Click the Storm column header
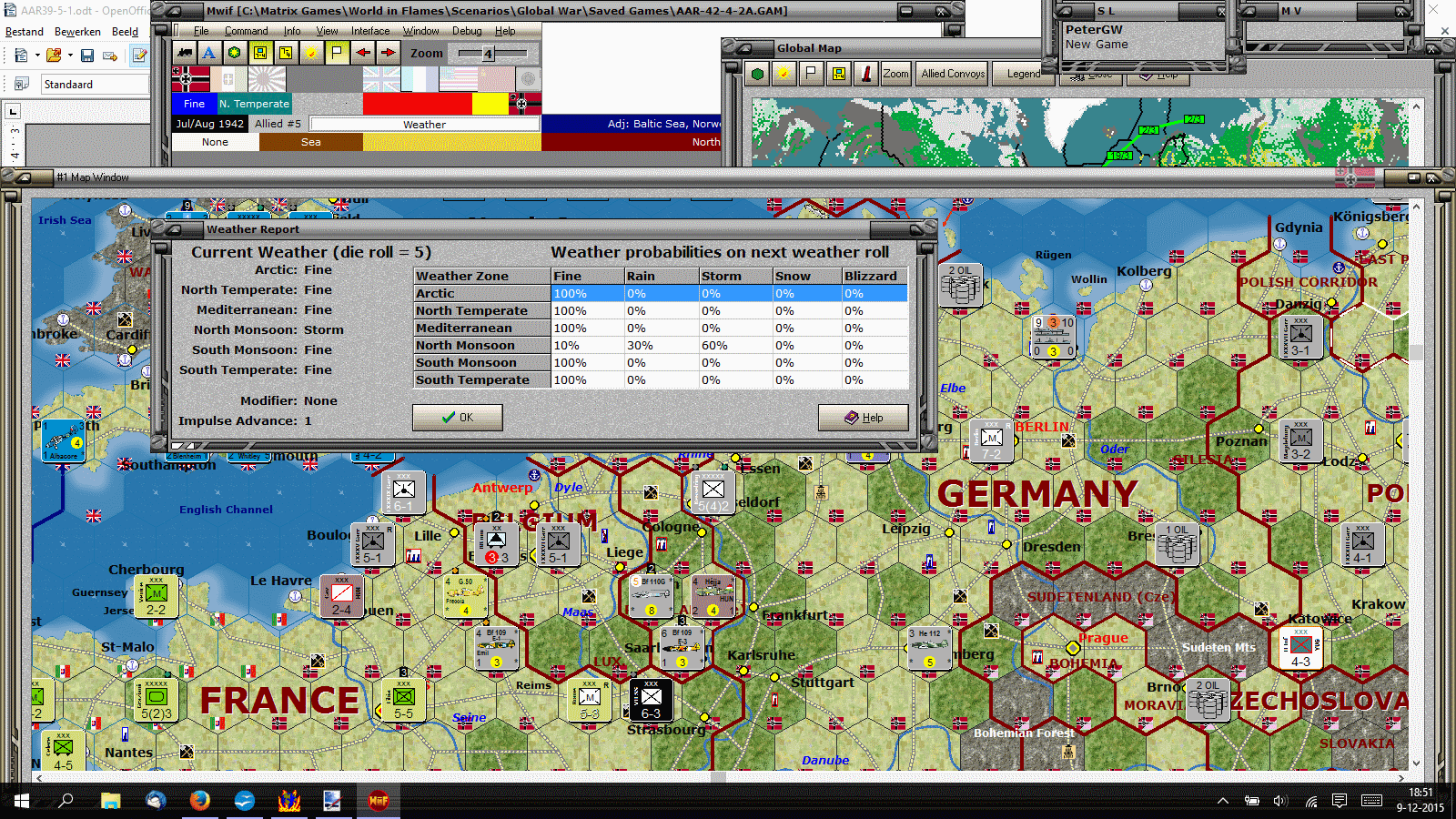Screen dimensions: 1456x819 coord(734,276)
